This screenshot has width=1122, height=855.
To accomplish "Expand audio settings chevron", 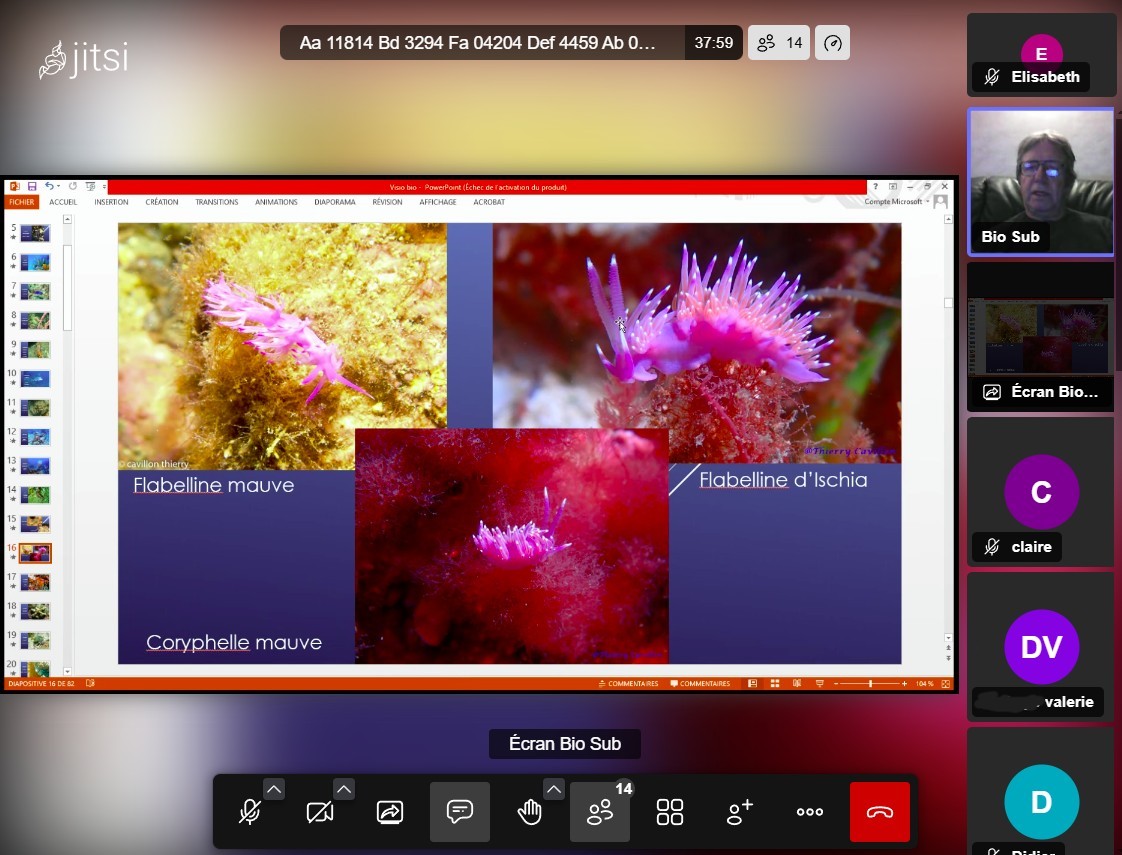I will (x=274, y=789).
